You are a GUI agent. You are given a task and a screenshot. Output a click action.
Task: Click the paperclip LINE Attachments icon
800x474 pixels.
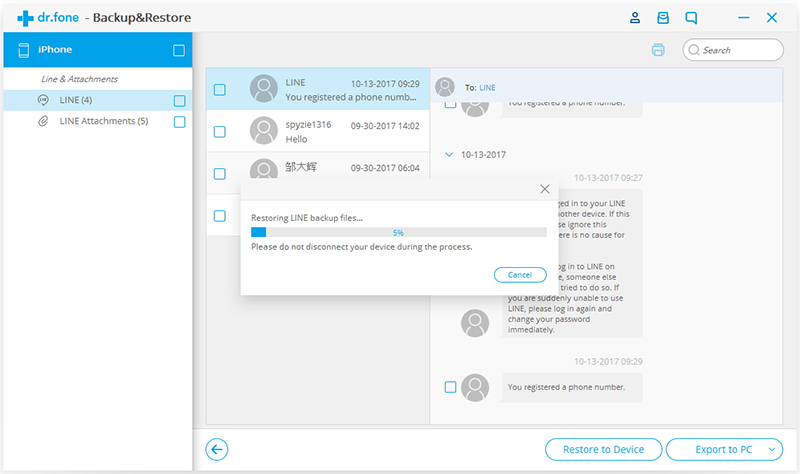(x=43, y=121)
